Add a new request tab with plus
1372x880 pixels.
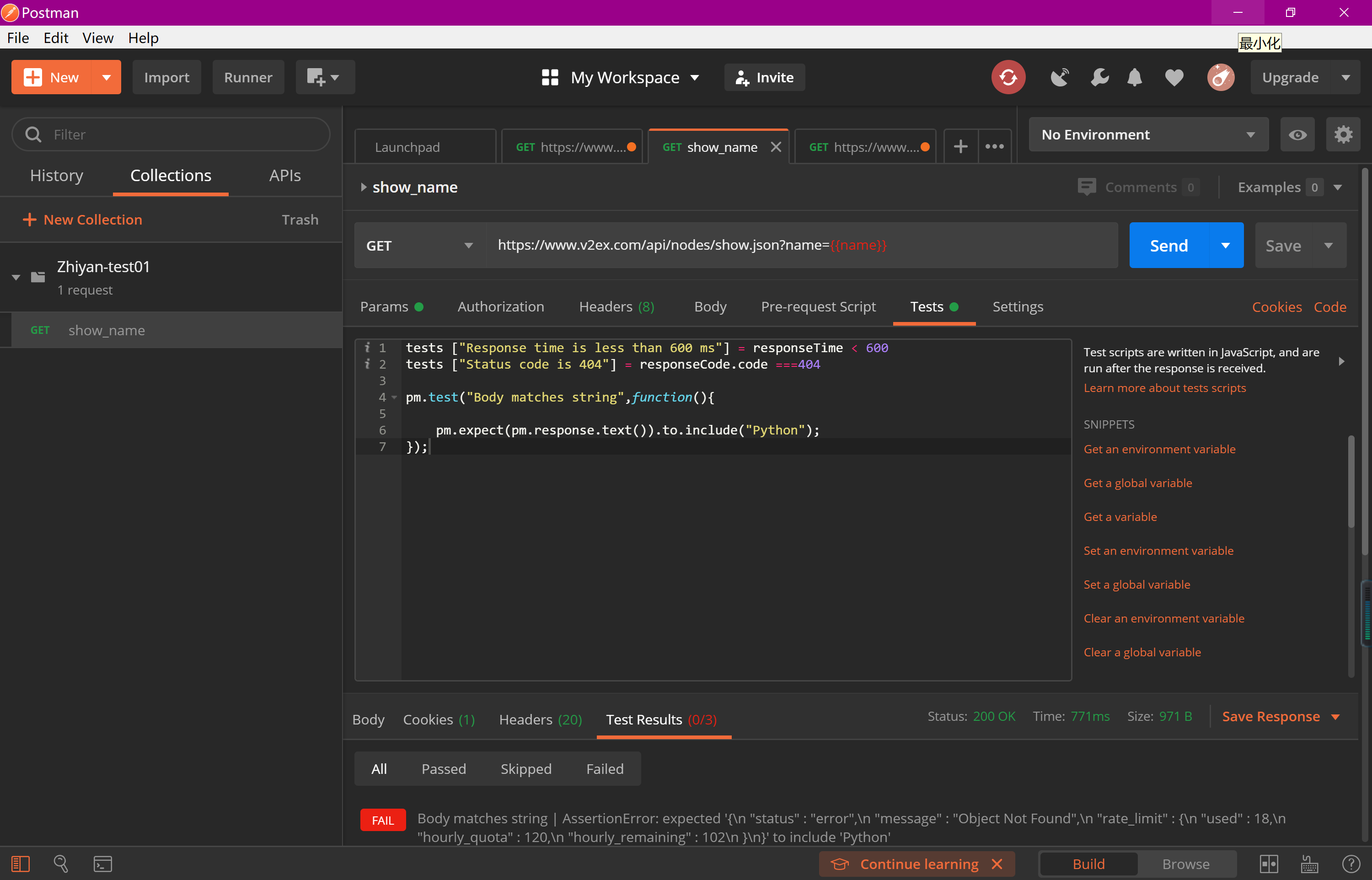coord(961,147)
